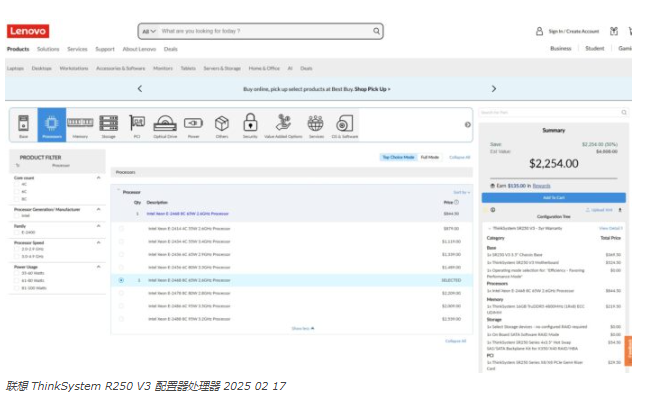Click the main search input field
Viewport: 646px width, 409px height.
(x=264, y=31)
